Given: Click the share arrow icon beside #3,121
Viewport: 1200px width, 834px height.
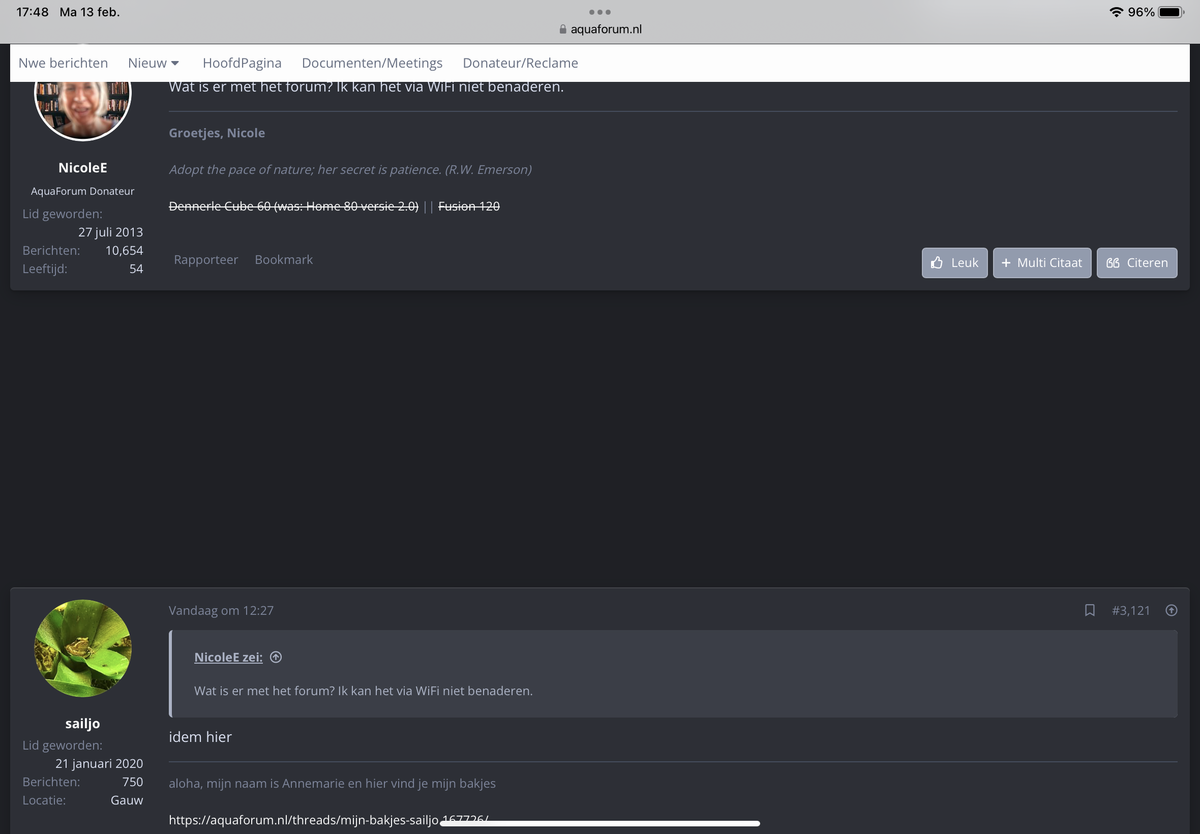Looking at the screenshot, I should coord(1171,610).
